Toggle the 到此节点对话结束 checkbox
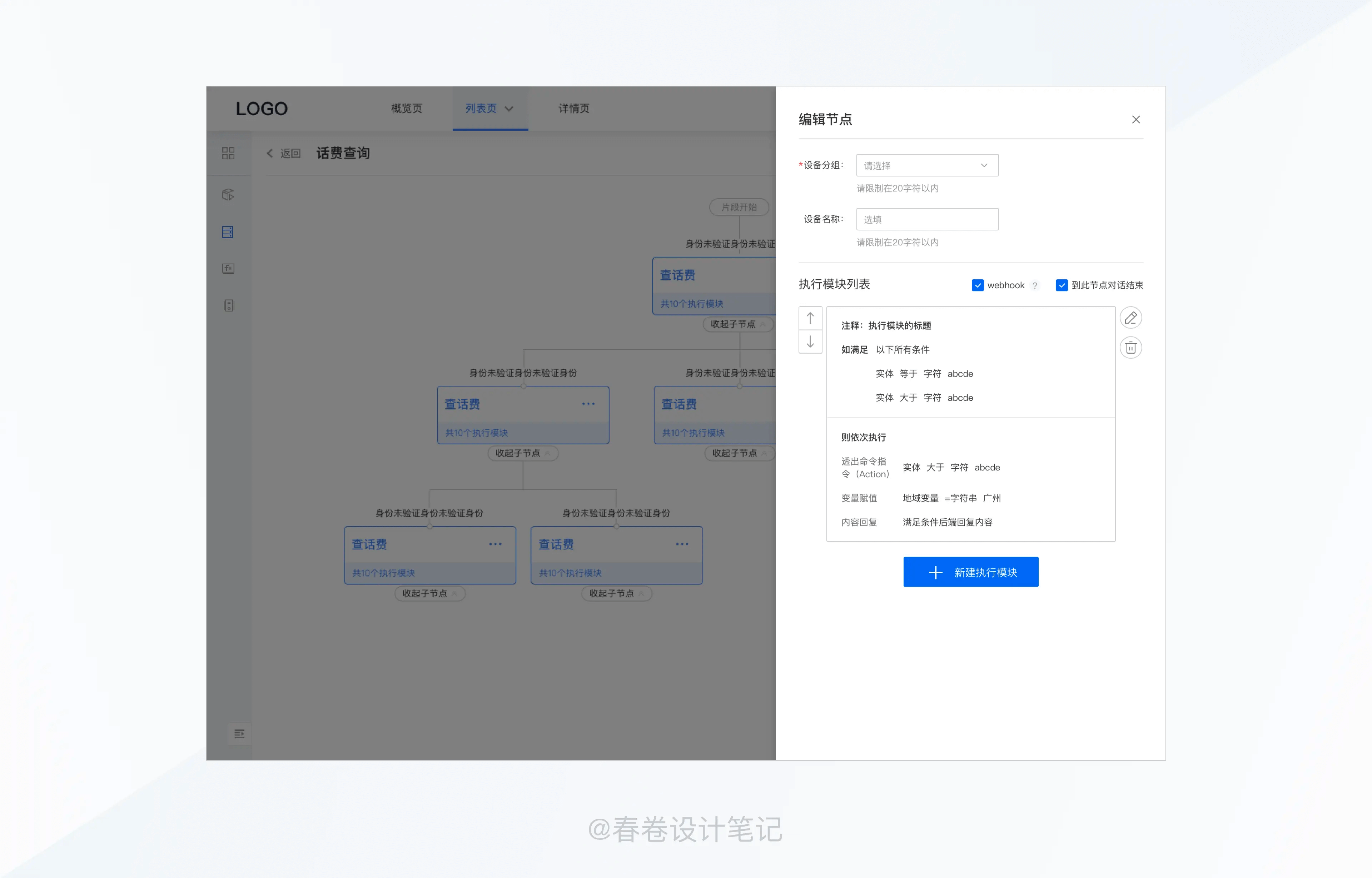This screenshot has width=1372, height=878. tap(1061, 285)
